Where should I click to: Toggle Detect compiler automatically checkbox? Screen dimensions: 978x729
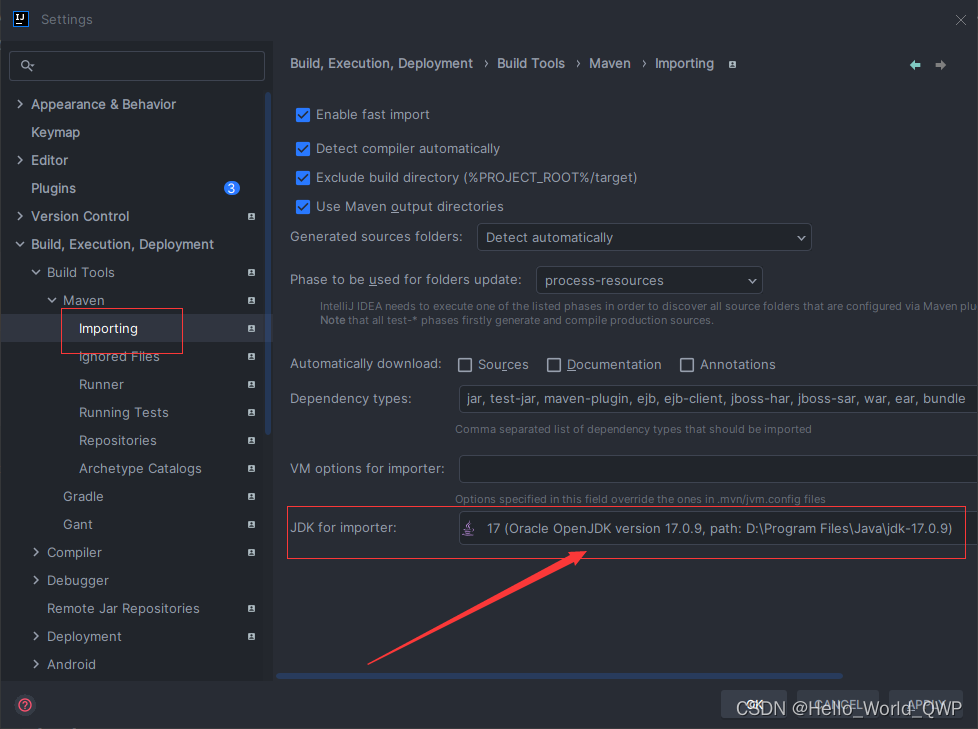[x=303, y=148]
